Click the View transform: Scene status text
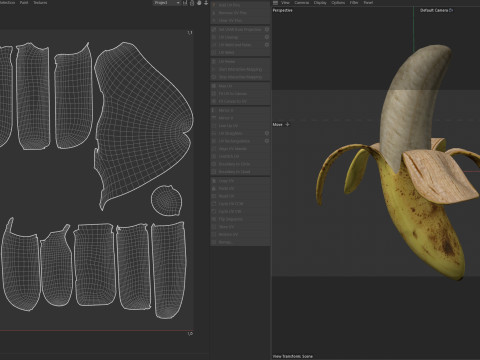480x360 pixels. pyautogui.click(x=293, y=356)
